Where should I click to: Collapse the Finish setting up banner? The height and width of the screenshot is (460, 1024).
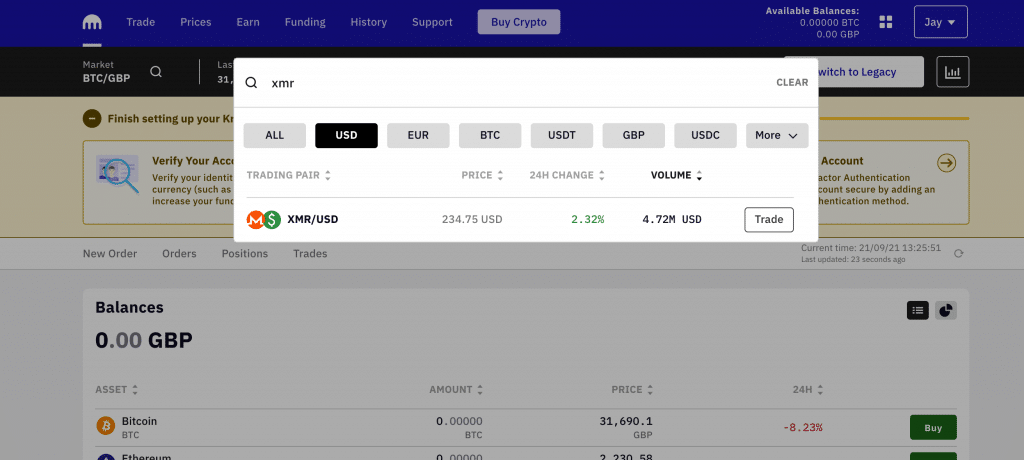pos(91,119)
